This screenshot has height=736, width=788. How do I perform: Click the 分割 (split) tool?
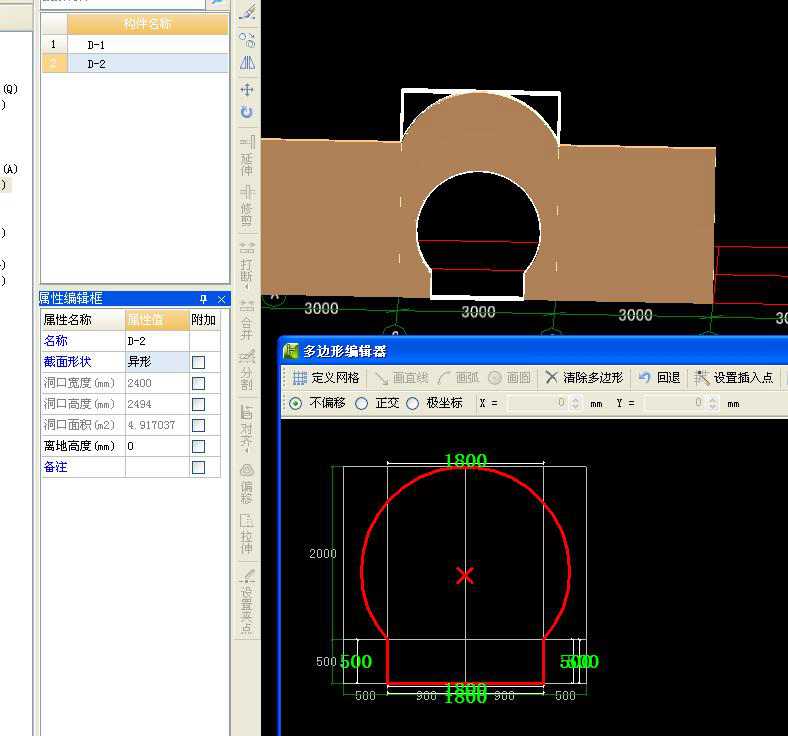[x=247, y=370]
